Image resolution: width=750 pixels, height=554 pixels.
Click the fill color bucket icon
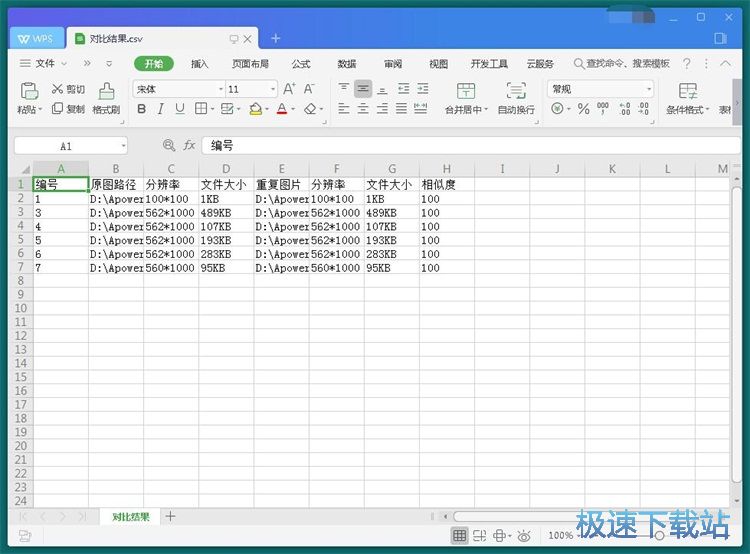click(256, 109)
